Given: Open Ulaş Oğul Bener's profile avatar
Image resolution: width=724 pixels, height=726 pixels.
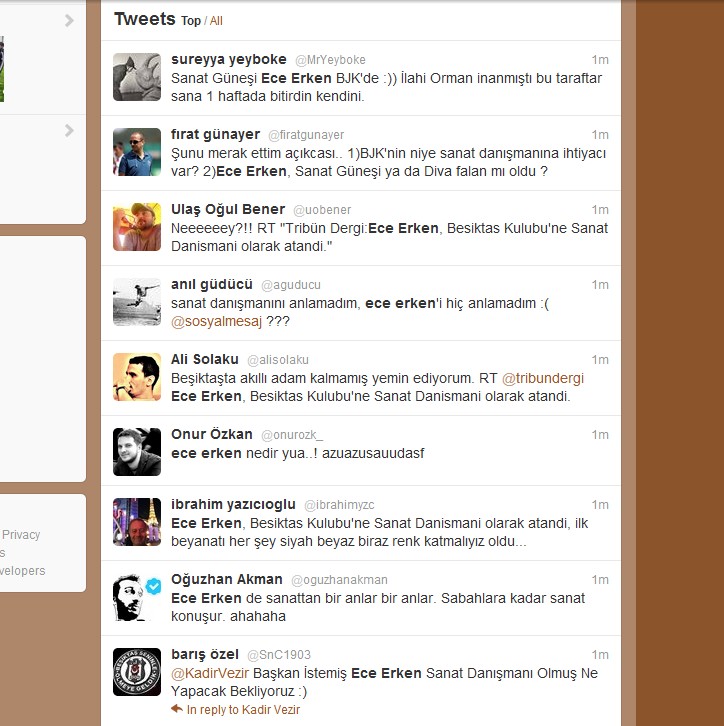Looking at the screenshot, I should coord(137,227).
